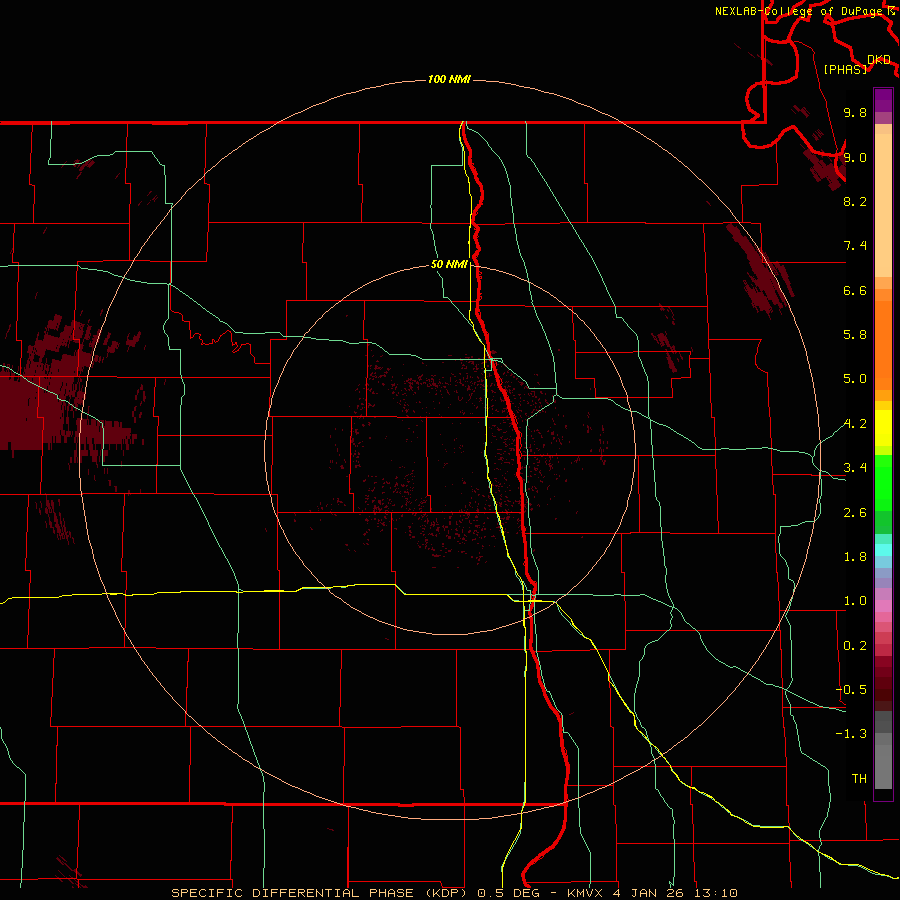Click the "0.5 DEG" elevation text in the caption
Image resolution: width=900 pixels, height=900 pixels.
pos(510,893)
